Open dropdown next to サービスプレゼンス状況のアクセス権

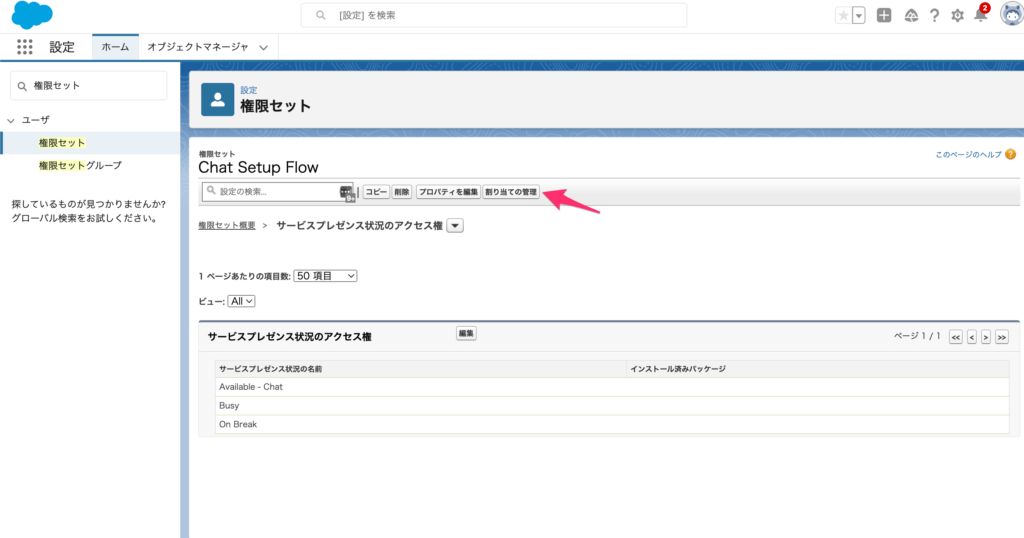[x=455, y=226]
